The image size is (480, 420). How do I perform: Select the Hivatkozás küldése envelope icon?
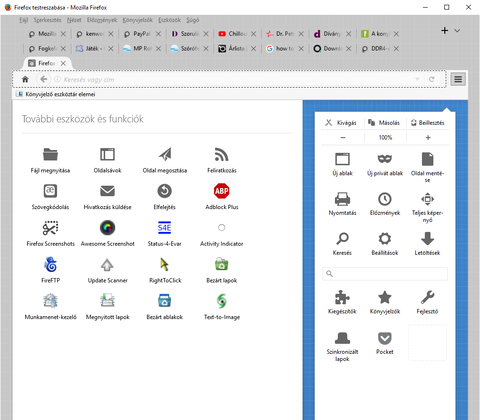[107, 191]
